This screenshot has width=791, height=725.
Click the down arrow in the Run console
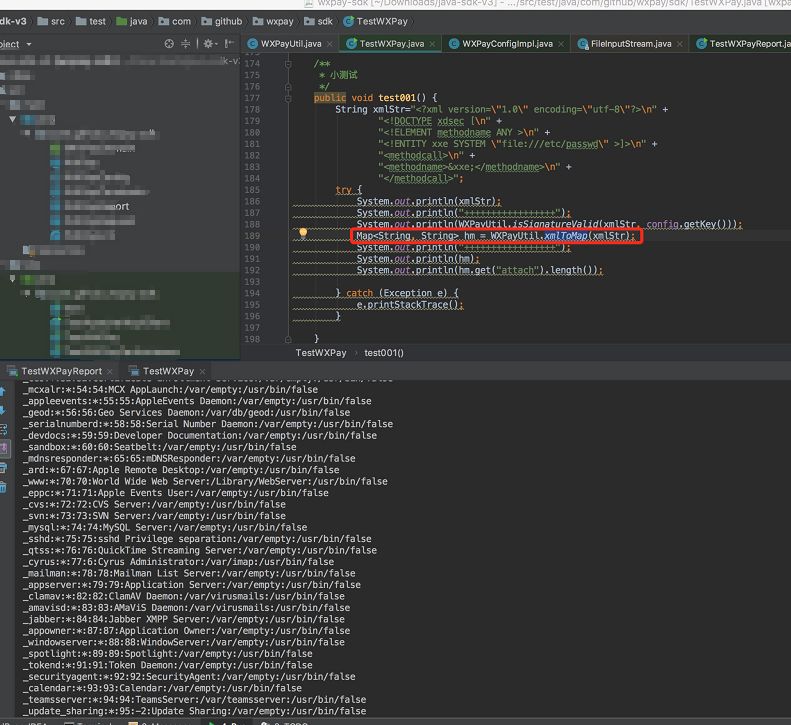(3, 410)
